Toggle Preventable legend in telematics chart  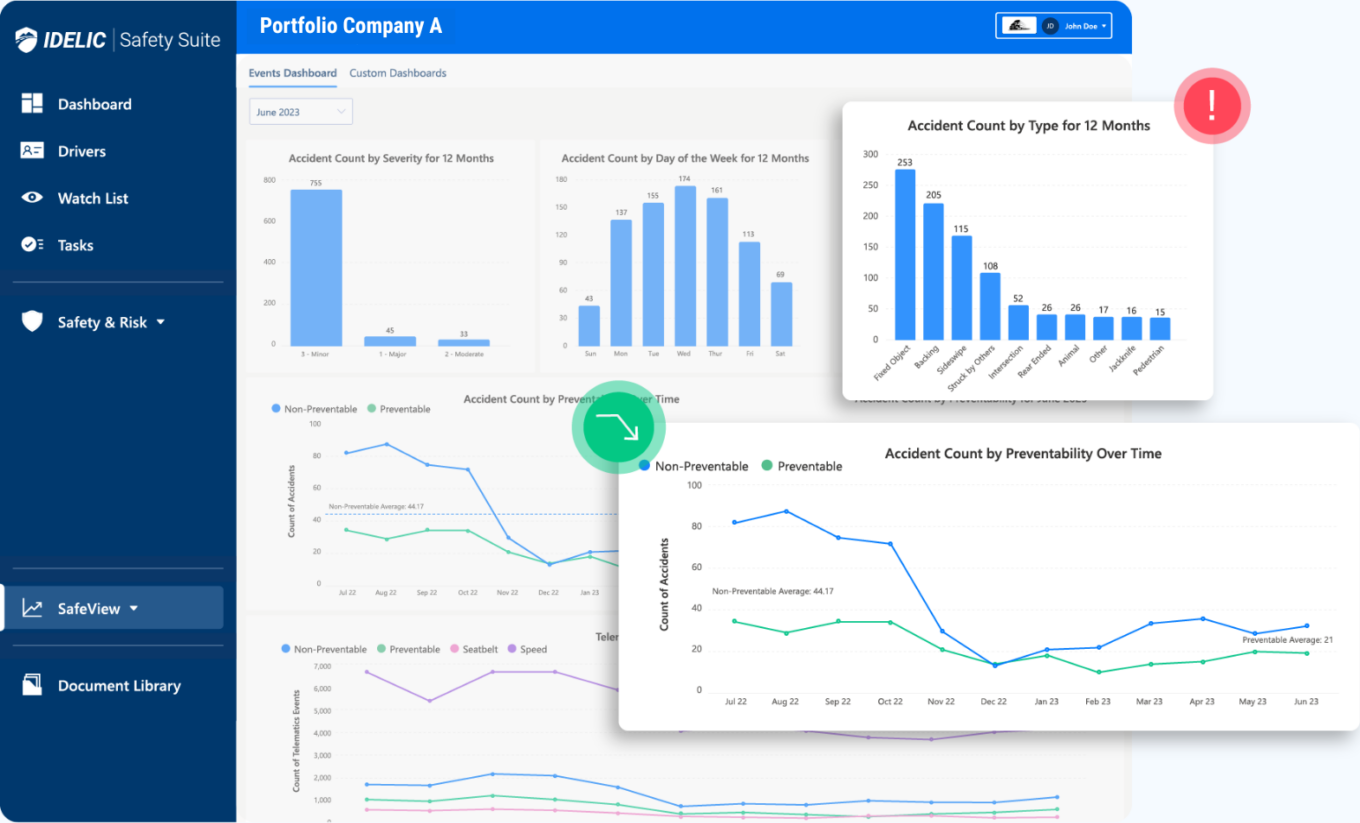click(408, 649)
